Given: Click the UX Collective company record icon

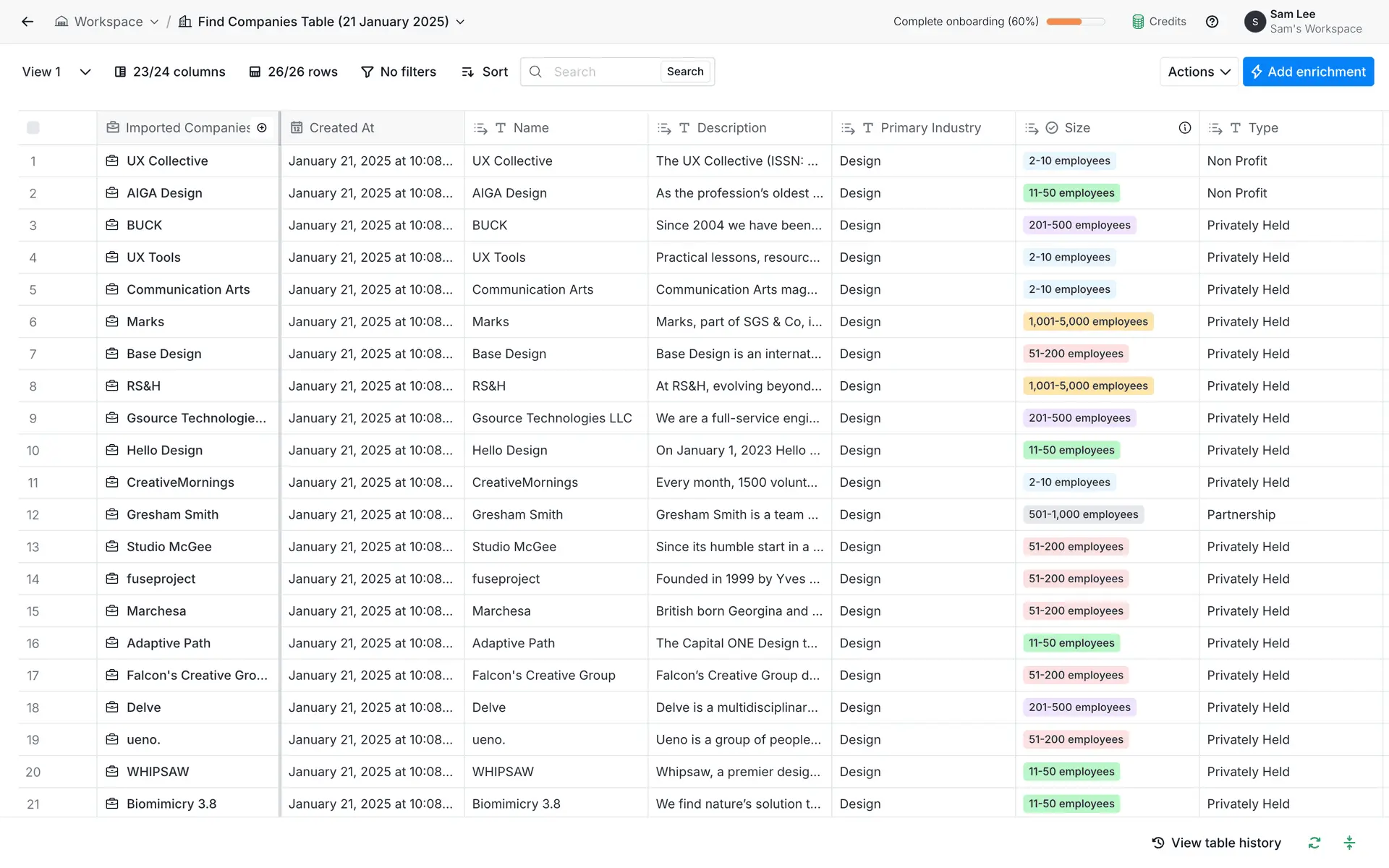Looking at the screenshot, I should (x=112, y=161).
